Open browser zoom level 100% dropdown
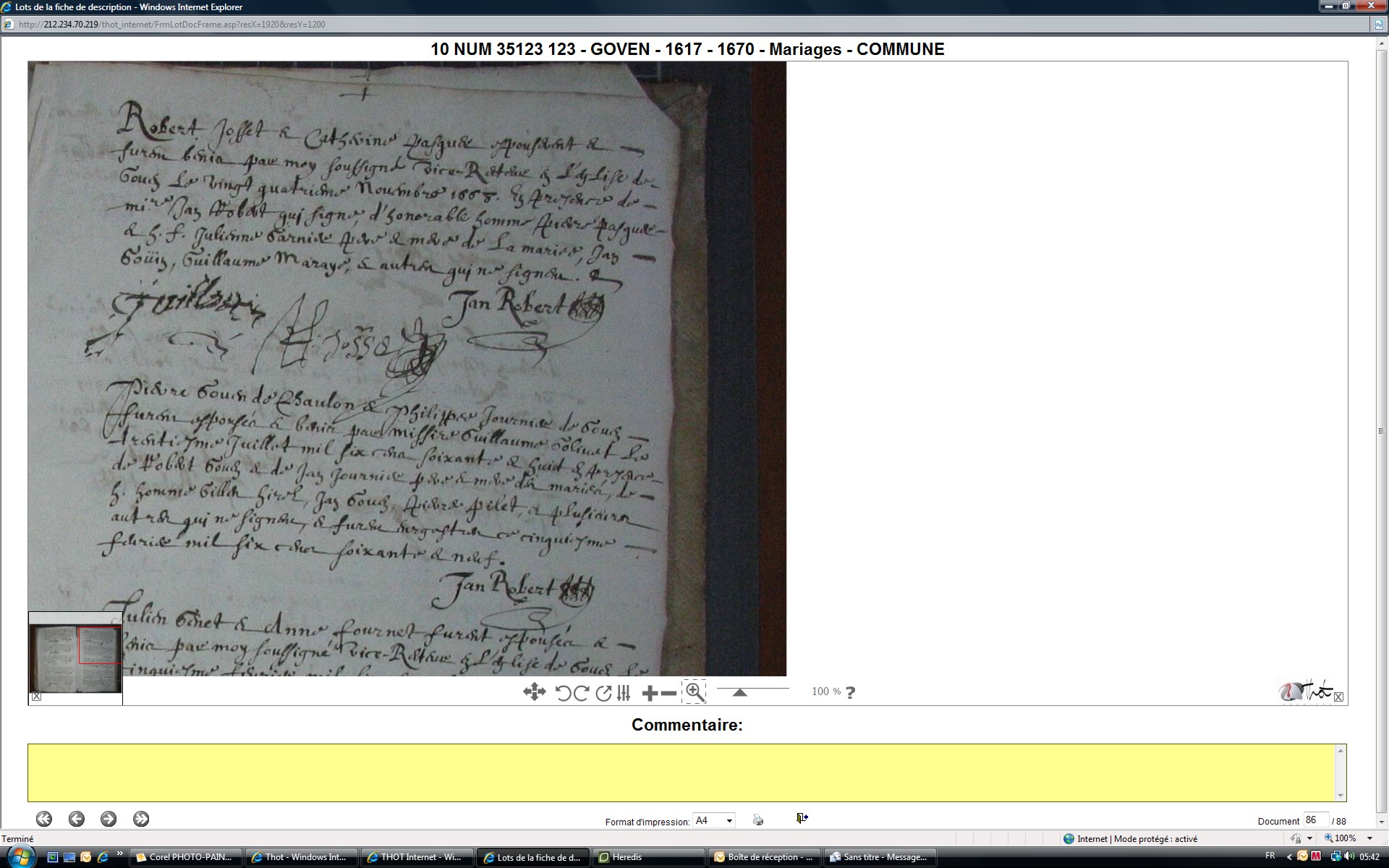This screenshot has width=1389, height=868. 1369,838
